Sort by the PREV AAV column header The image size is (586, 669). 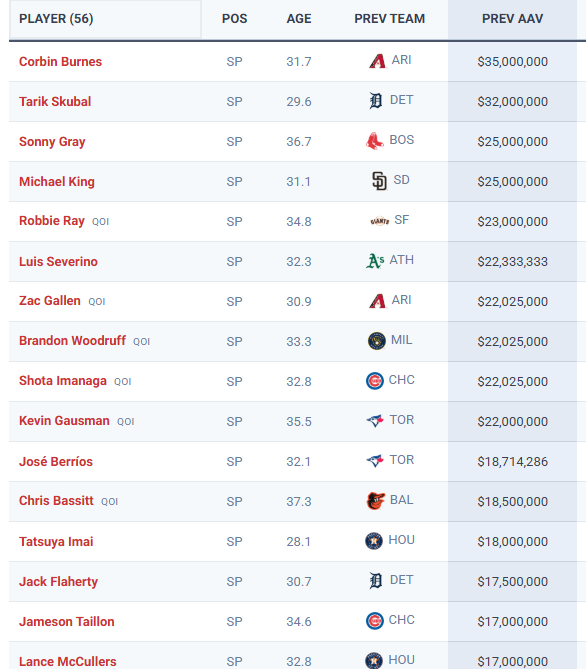pos(512,19)
